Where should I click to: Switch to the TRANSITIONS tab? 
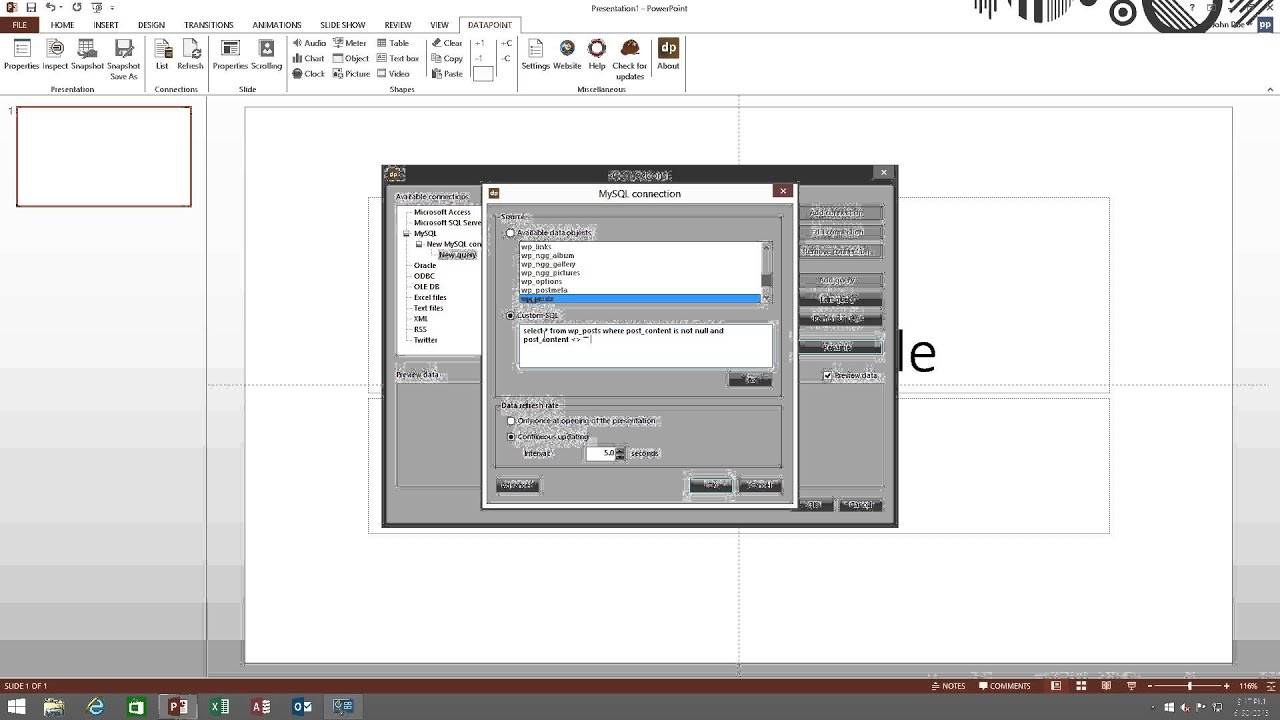coord(209,25)
